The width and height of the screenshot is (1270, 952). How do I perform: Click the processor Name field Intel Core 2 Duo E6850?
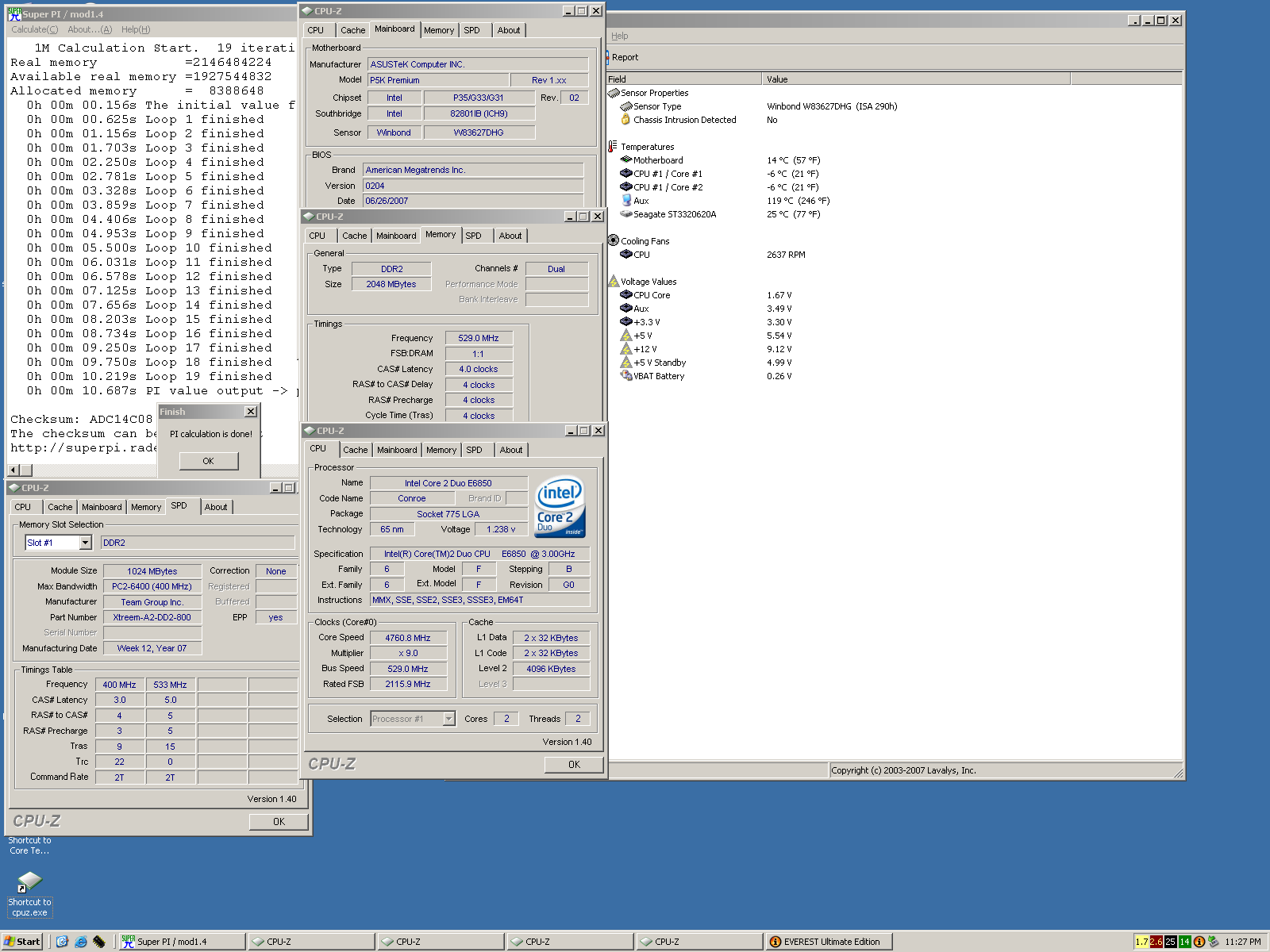click(x=448, y=483)
